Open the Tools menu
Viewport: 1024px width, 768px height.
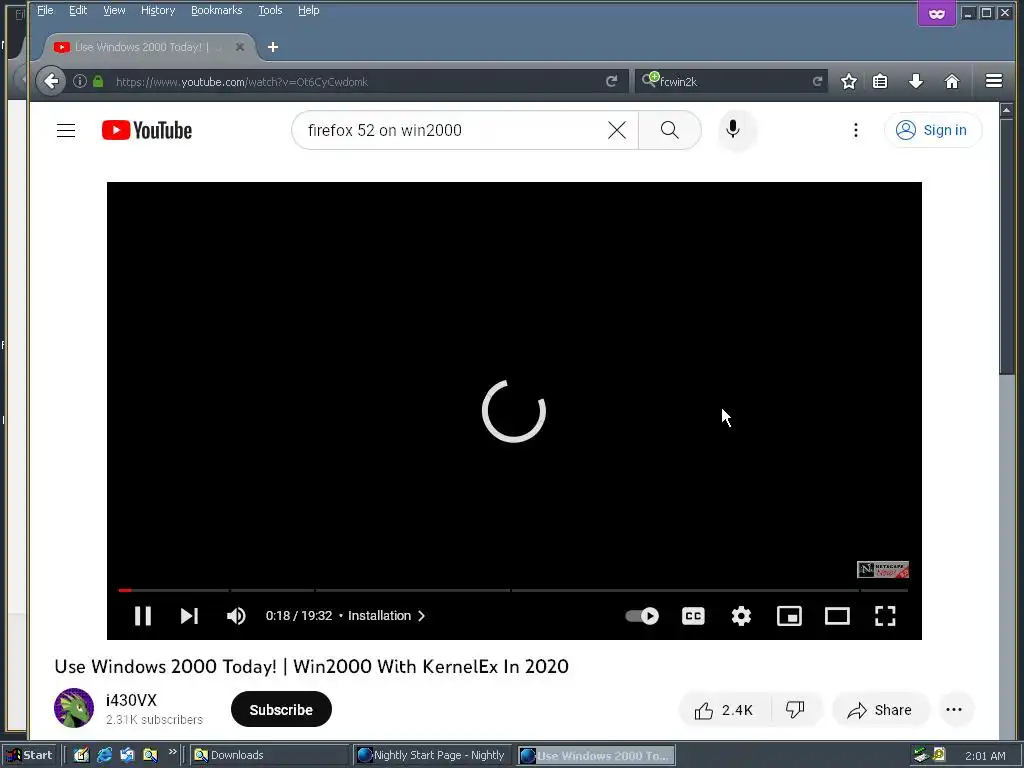click(270, 10)
